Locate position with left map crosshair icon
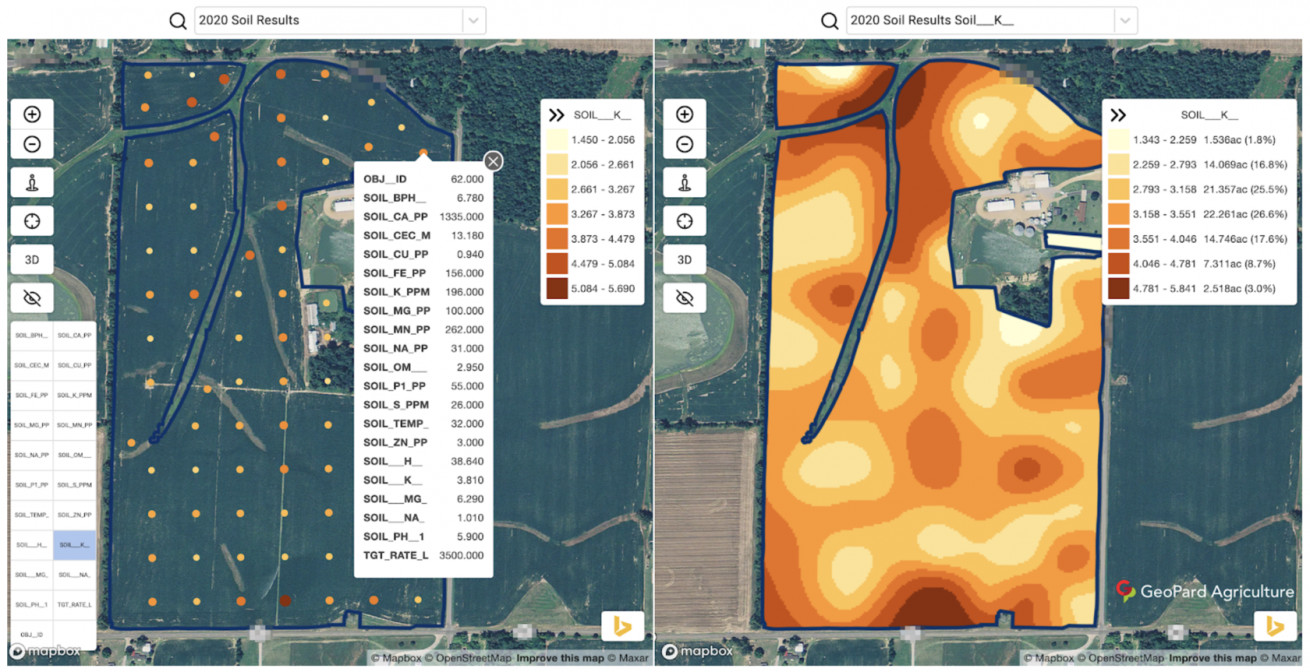 31,221
